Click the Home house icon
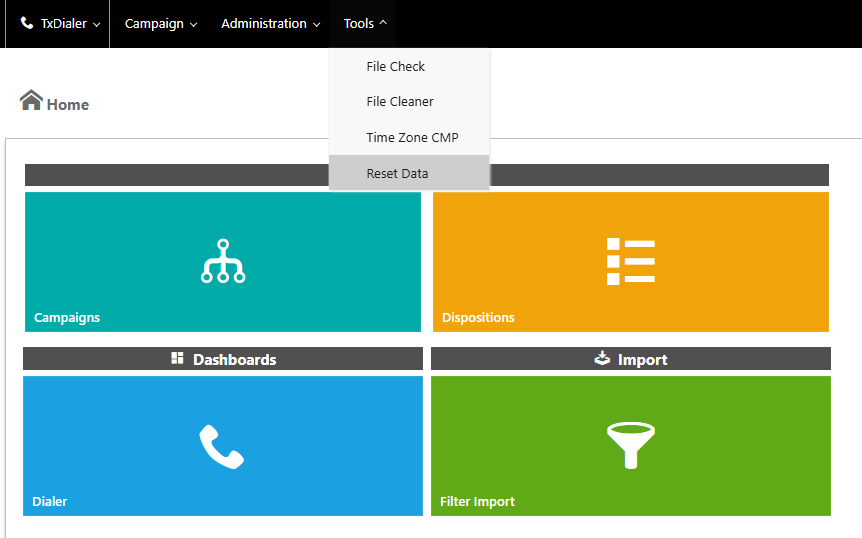 click(x=31, y=100)
